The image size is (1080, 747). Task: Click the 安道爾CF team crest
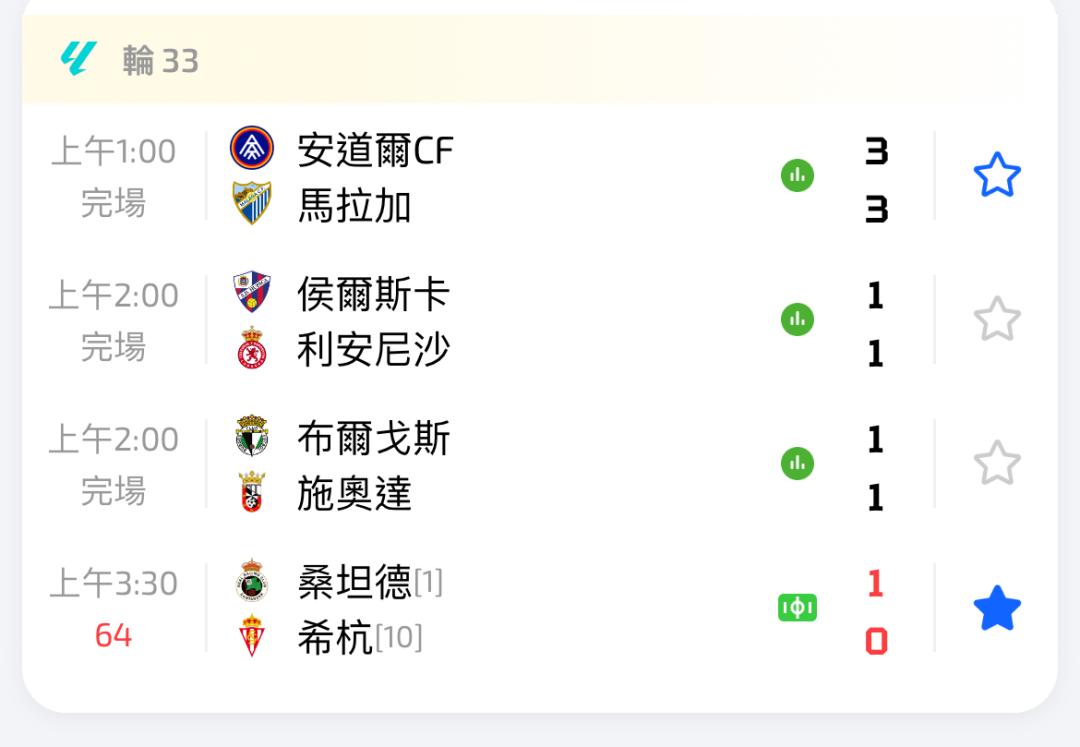click(251, 148)
